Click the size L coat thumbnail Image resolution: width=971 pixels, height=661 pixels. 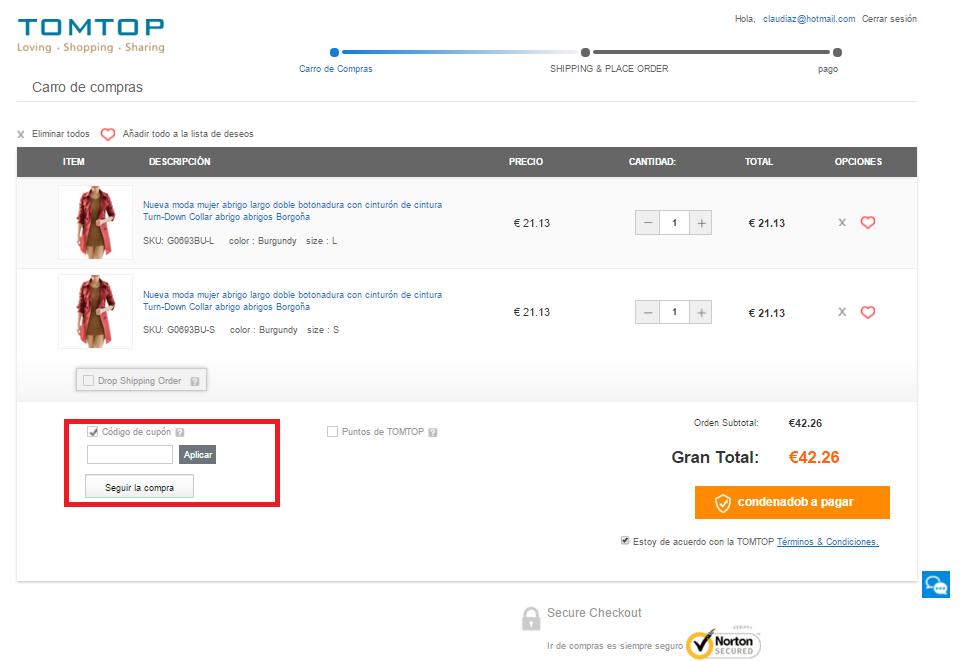pos(95,222)
